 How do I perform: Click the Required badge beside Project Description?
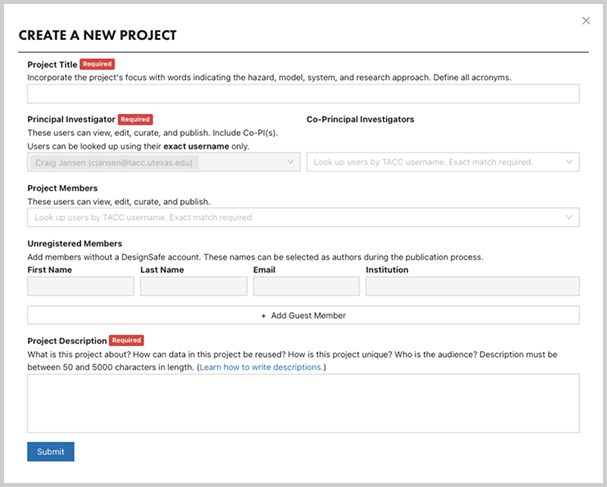click(x=126, y=340)
